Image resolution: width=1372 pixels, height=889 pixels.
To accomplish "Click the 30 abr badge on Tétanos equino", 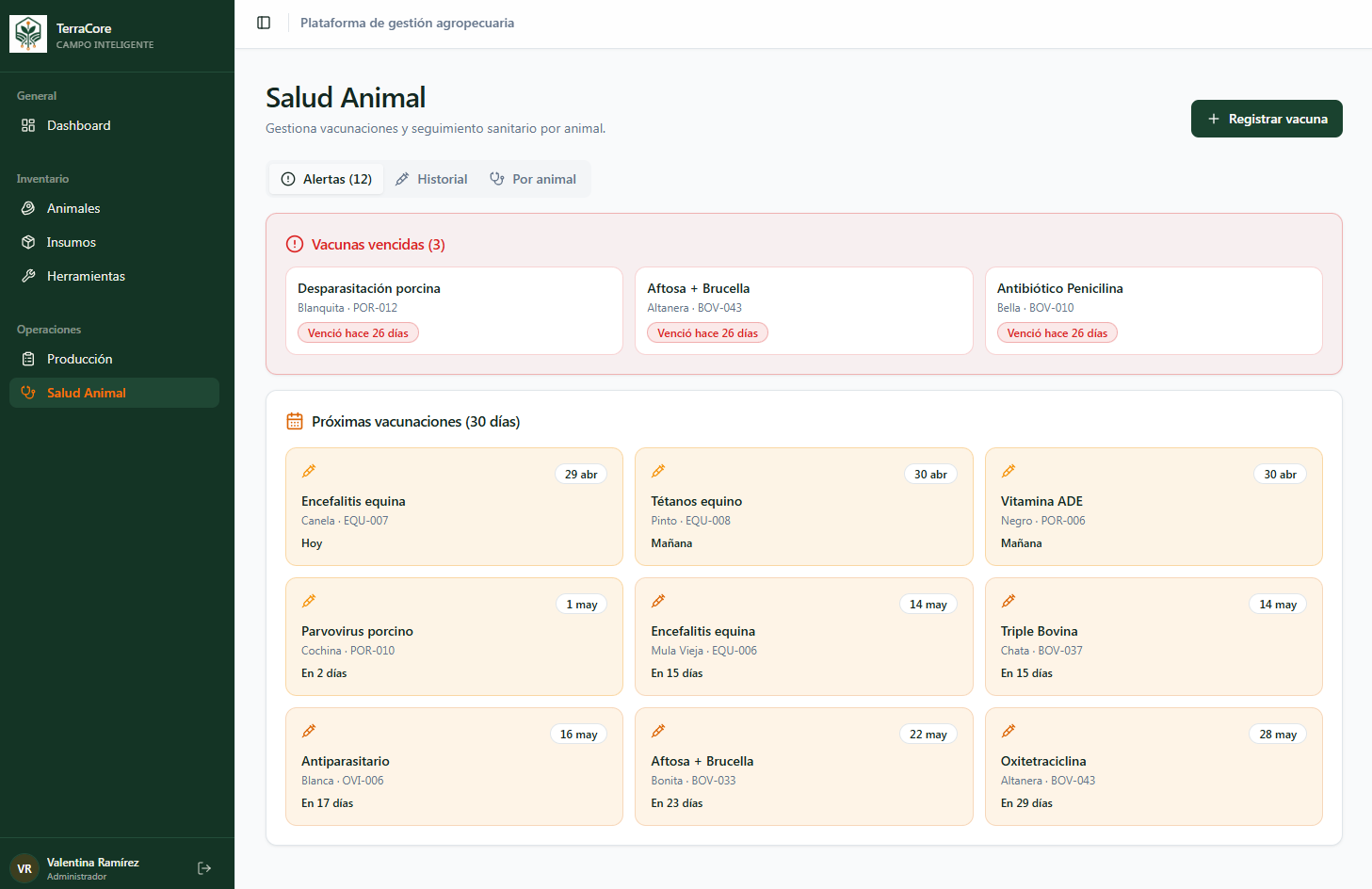I will pyautogui.click(x=930, y=474).
